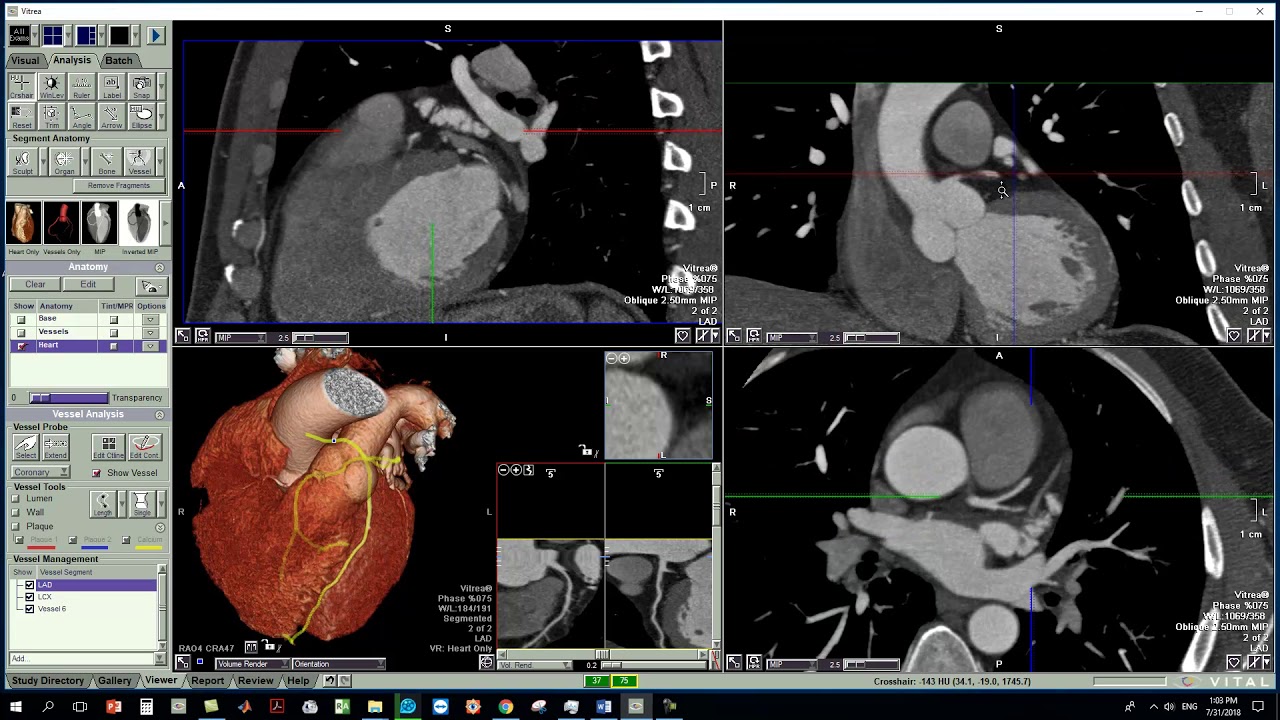Select the Arrow annotation tool
This screenshot has height=720, width=1280.
coord(111,116)
